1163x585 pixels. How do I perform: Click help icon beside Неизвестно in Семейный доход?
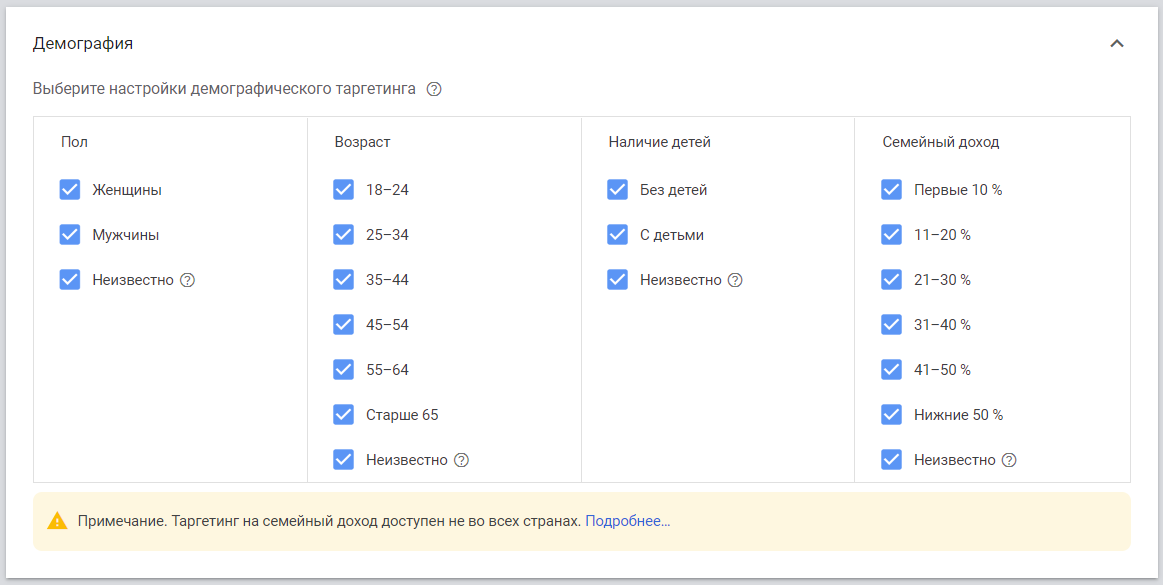(x=1009, y=460)
